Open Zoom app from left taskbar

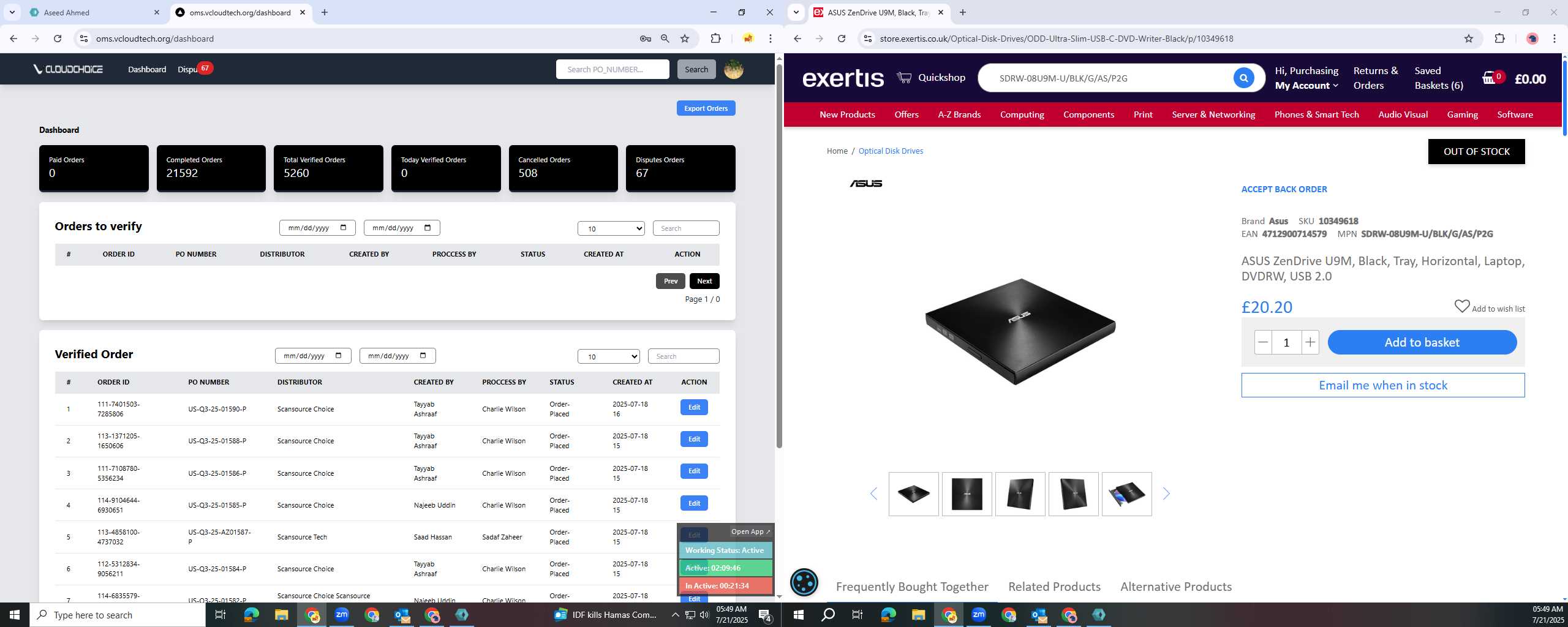(342, 615)
